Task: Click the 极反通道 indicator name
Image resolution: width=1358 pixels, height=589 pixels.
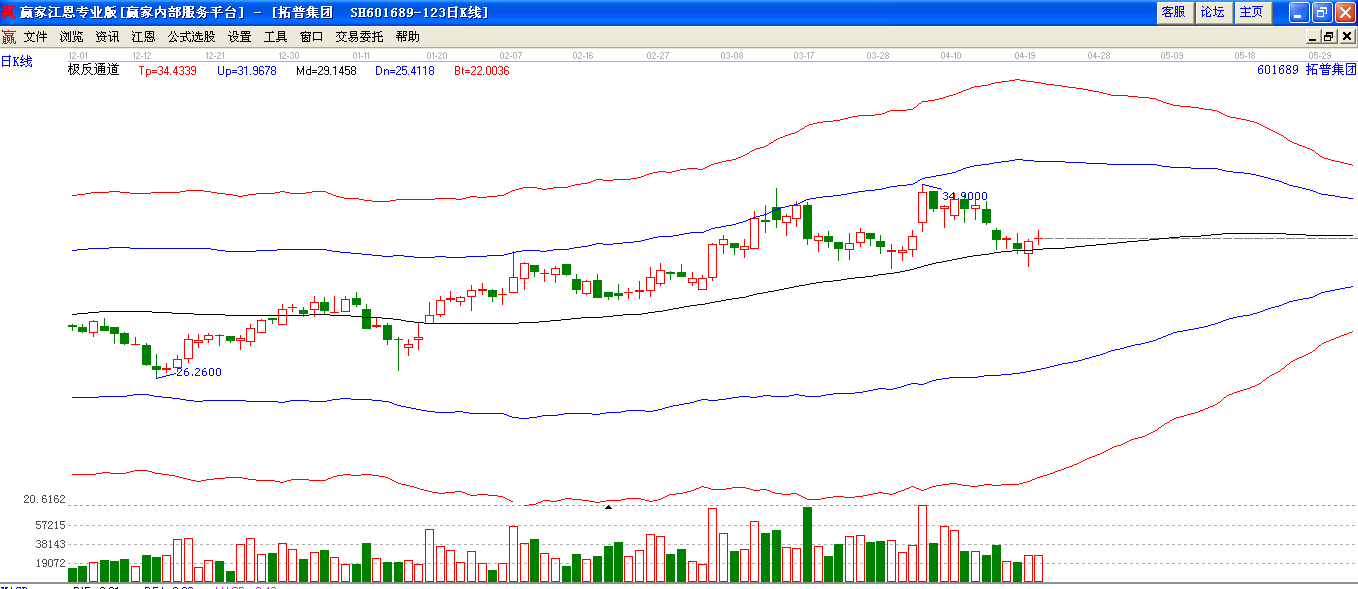Action: pos(93,70)
